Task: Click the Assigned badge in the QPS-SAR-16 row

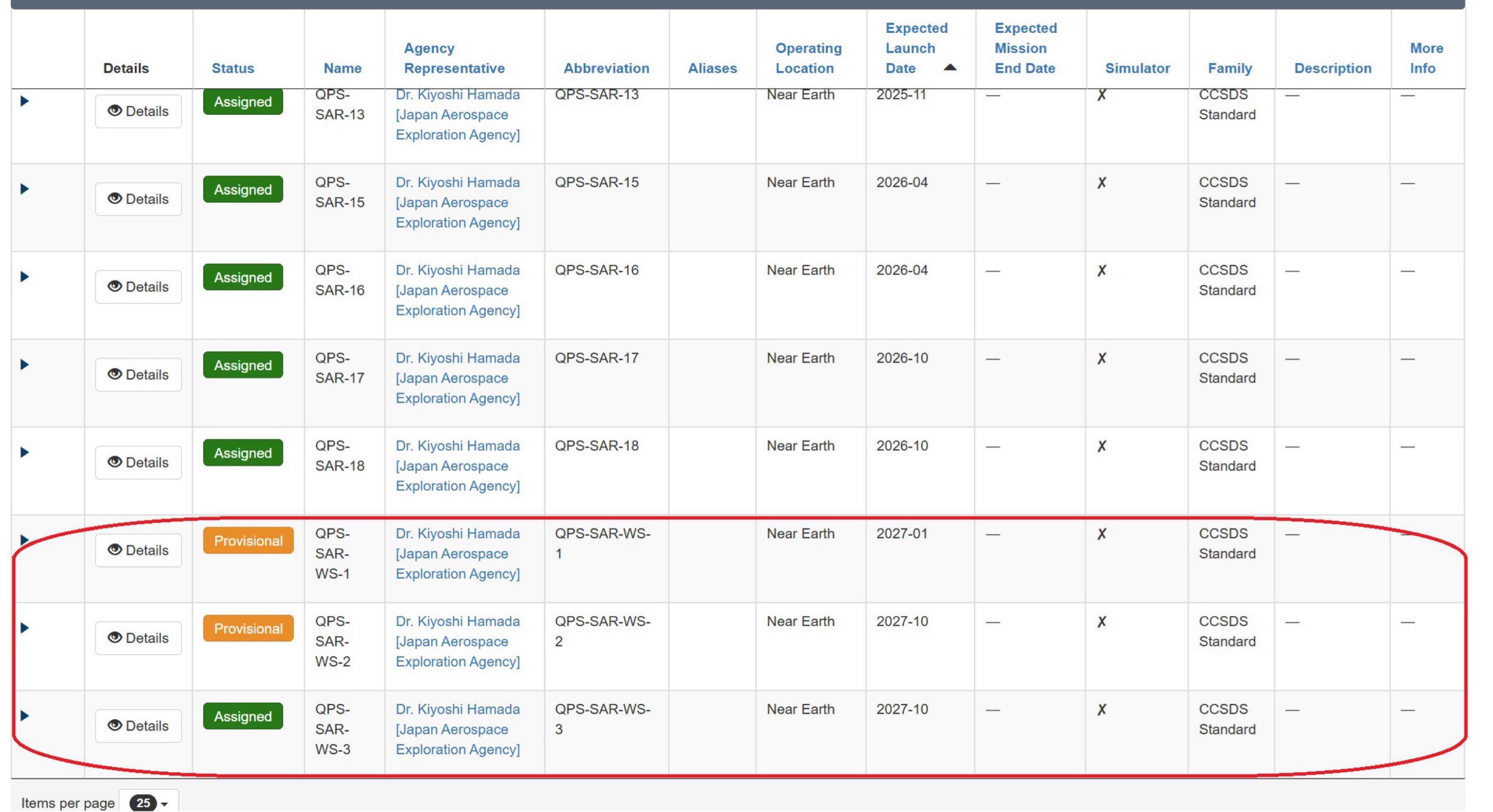Action: [243, 277]
